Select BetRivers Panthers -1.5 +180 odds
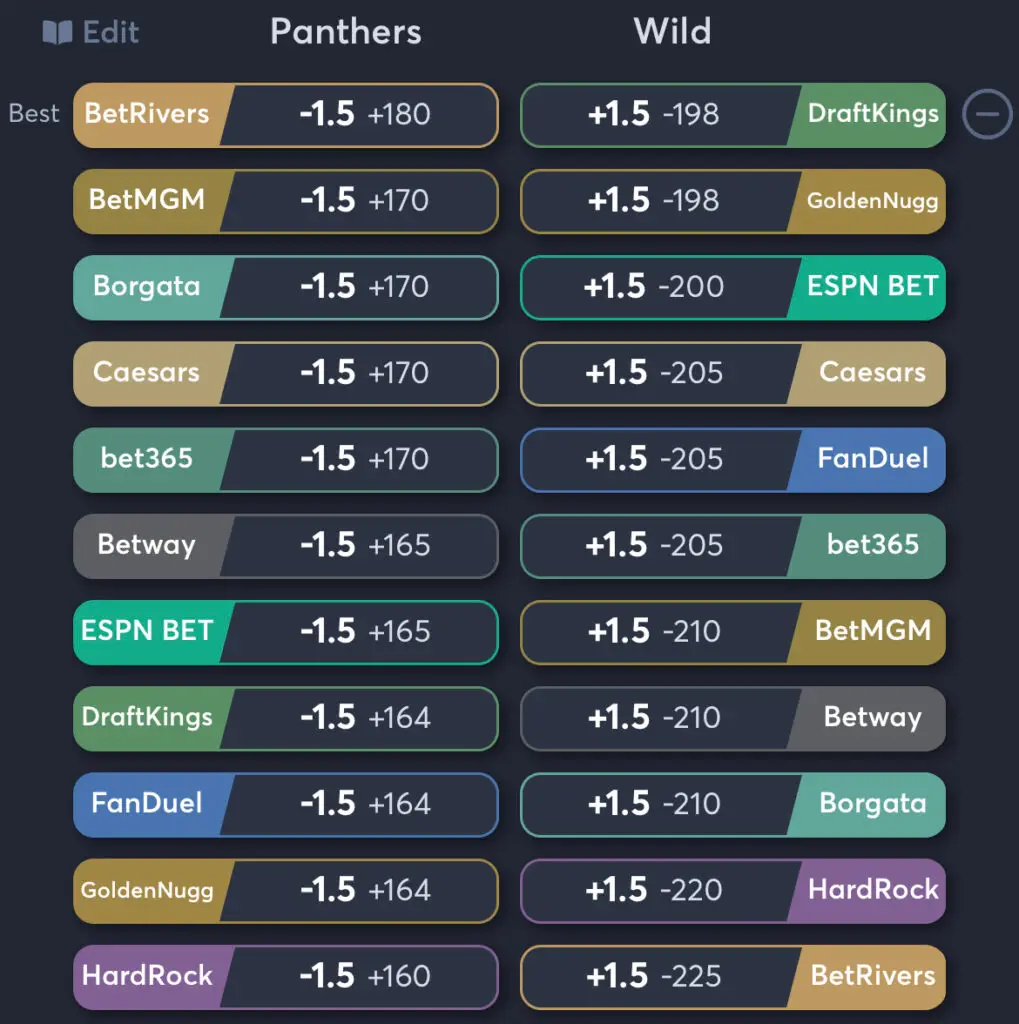This screenshot has height=1024, width=1019. [285, 115]
